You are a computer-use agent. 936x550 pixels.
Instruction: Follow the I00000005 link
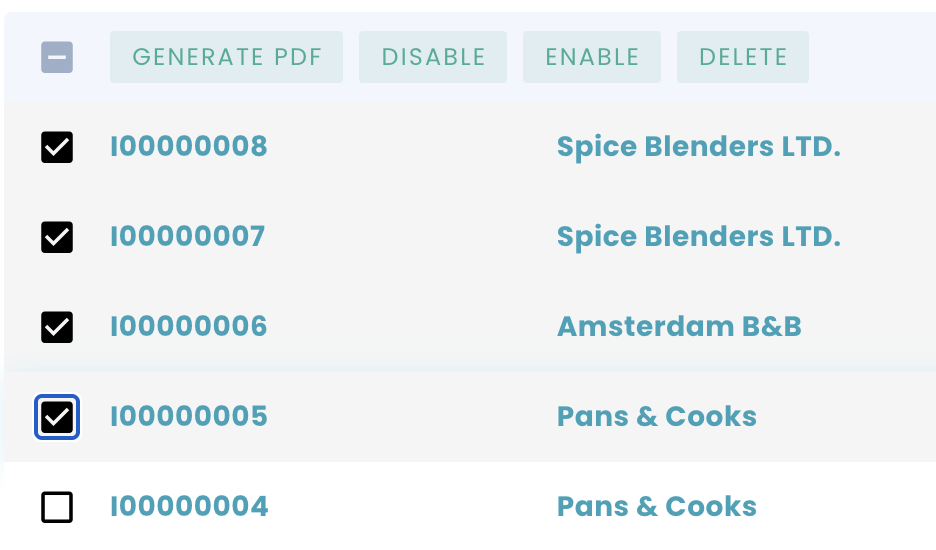[188, 417]
